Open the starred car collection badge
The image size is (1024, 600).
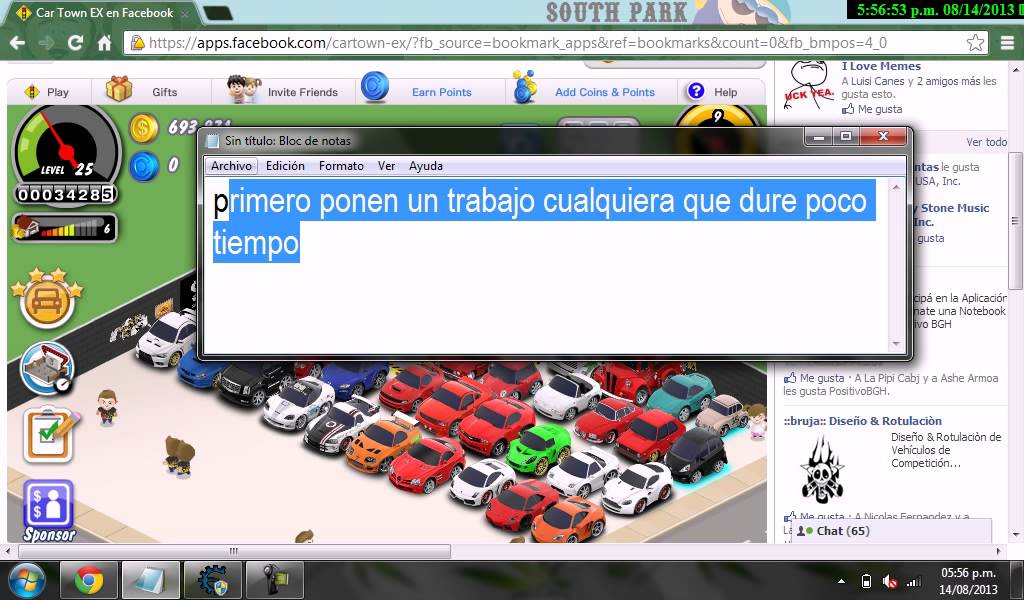coord(47,298)
